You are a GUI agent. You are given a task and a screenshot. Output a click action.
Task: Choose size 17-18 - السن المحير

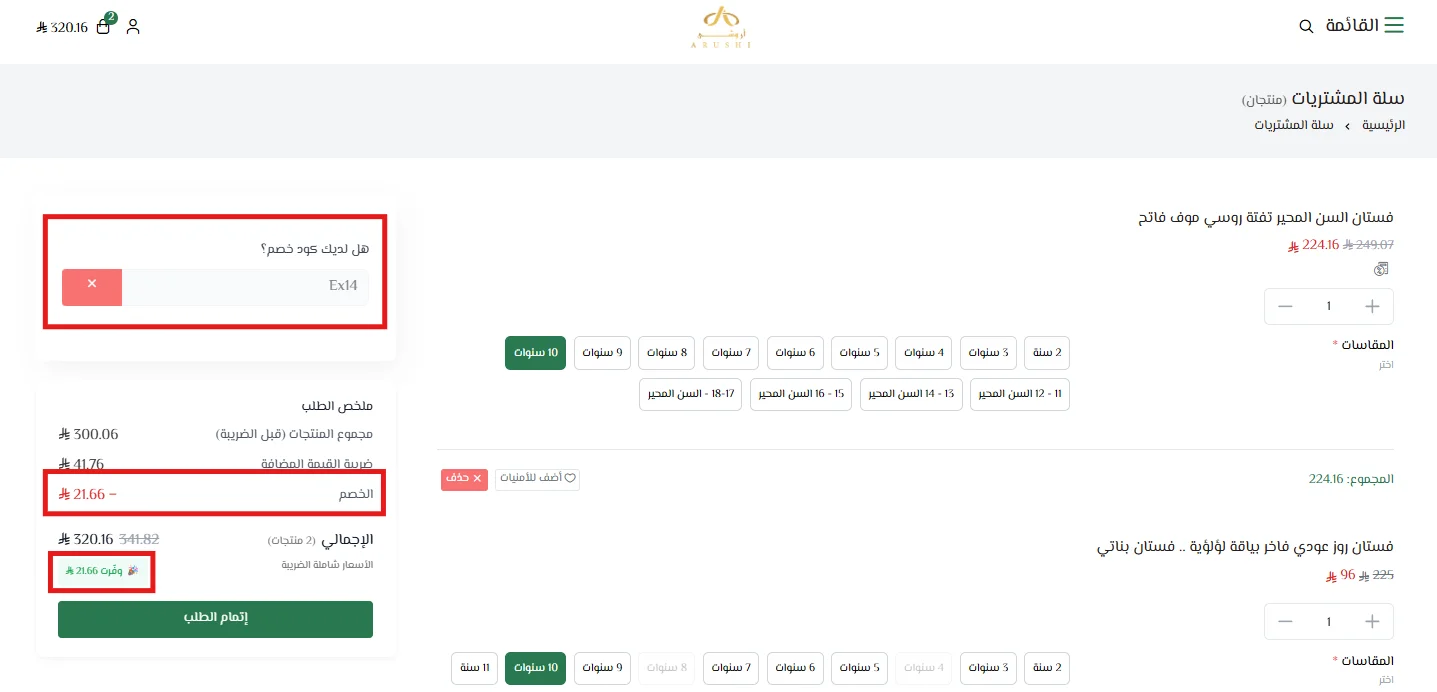click(x=691, y=394)
